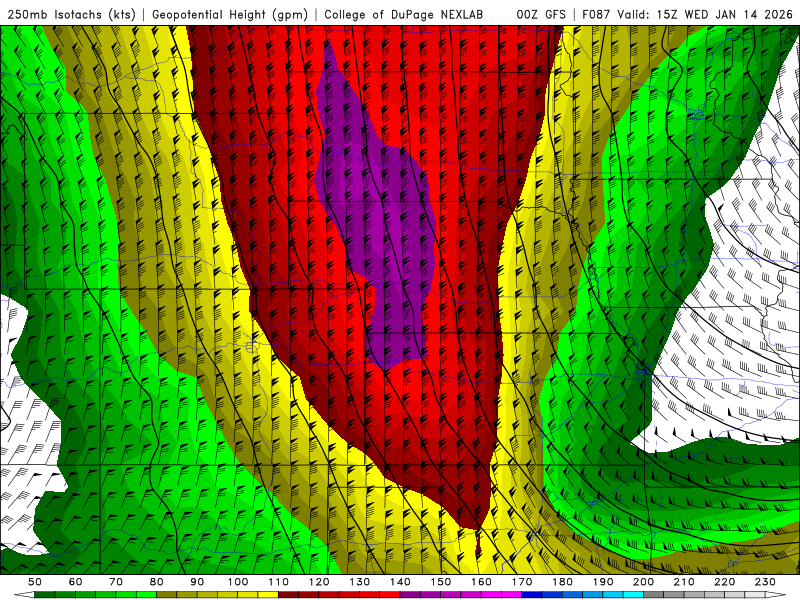Click the 230 value on the color scale
800x600 pixels.
click(766, 582)
